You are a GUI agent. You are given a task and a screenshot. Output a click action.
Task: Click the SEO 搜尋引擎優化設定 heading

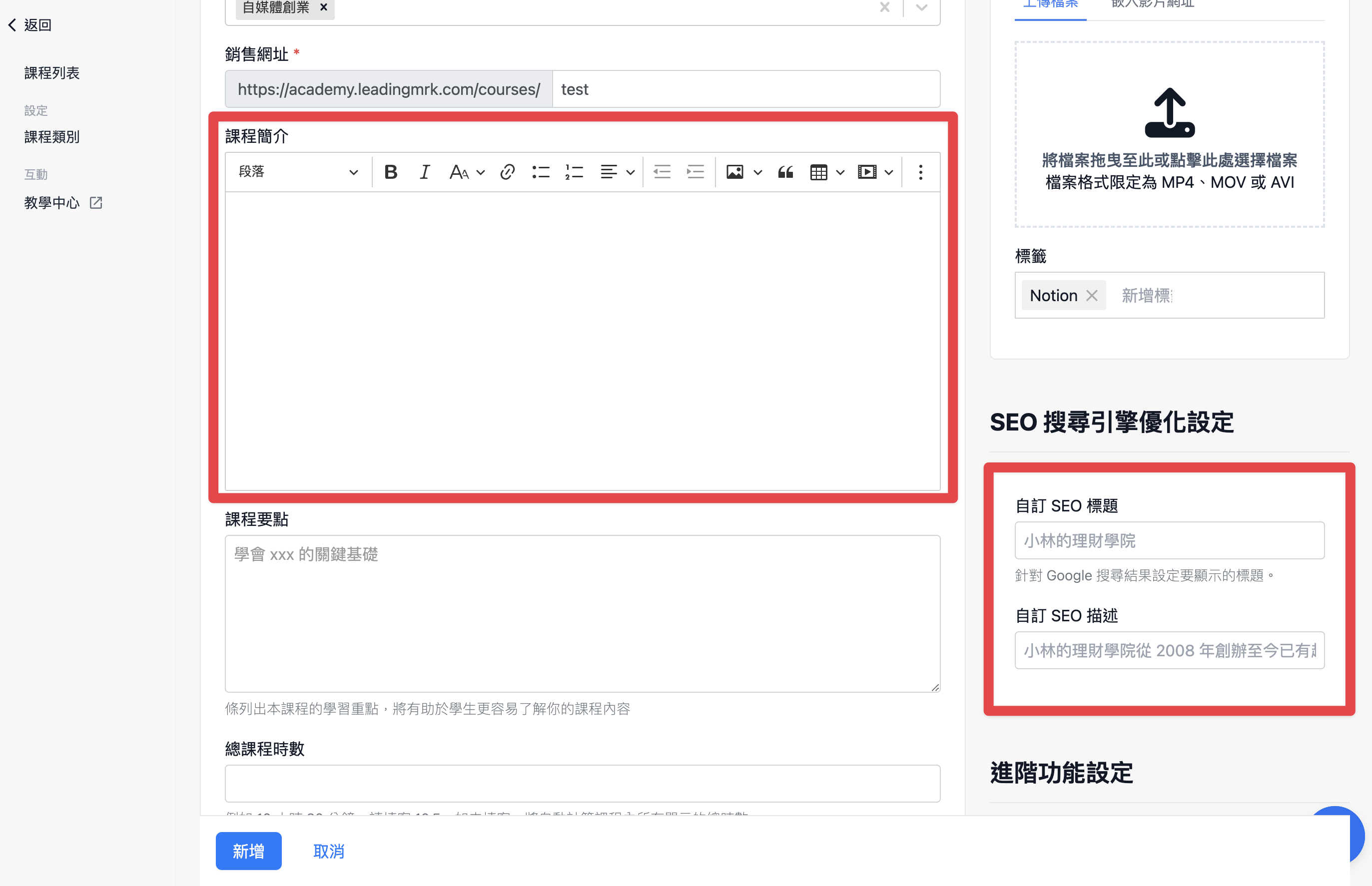pos(1111,423)
